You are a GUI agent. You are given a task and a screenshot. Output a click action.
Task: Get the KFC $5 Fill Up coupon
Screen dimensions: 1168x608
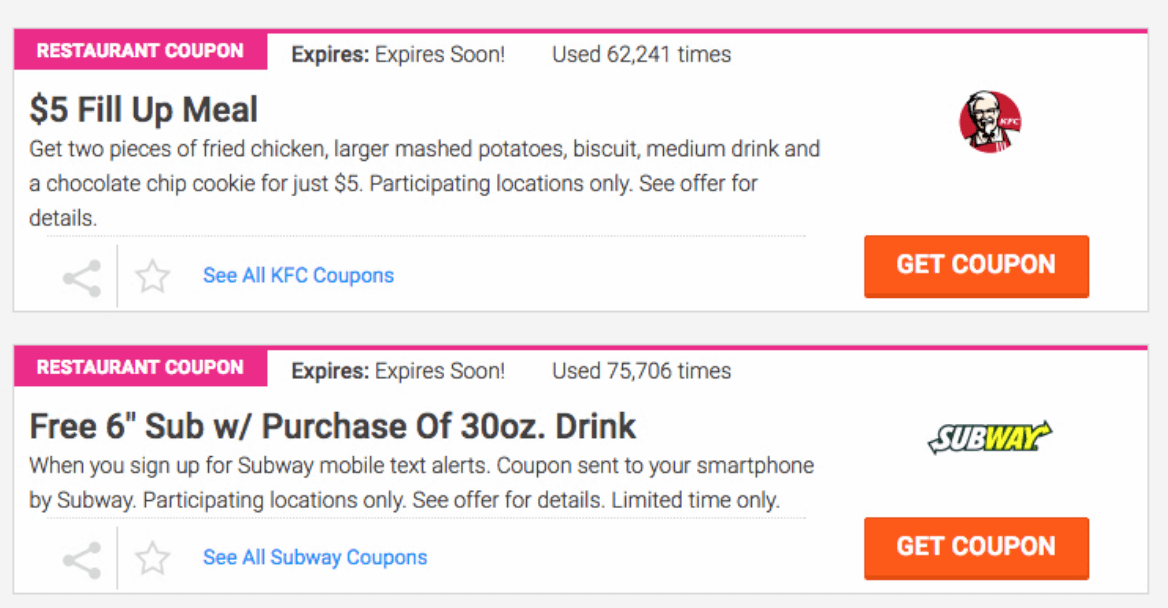977,266
